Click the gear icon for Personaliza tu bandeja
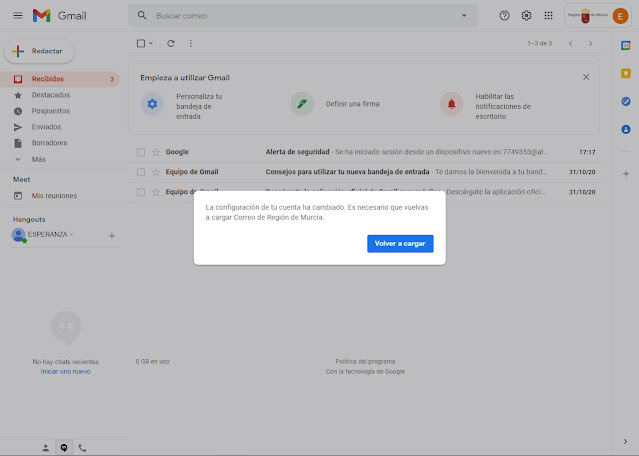639x456 pixels. (152, 104)
